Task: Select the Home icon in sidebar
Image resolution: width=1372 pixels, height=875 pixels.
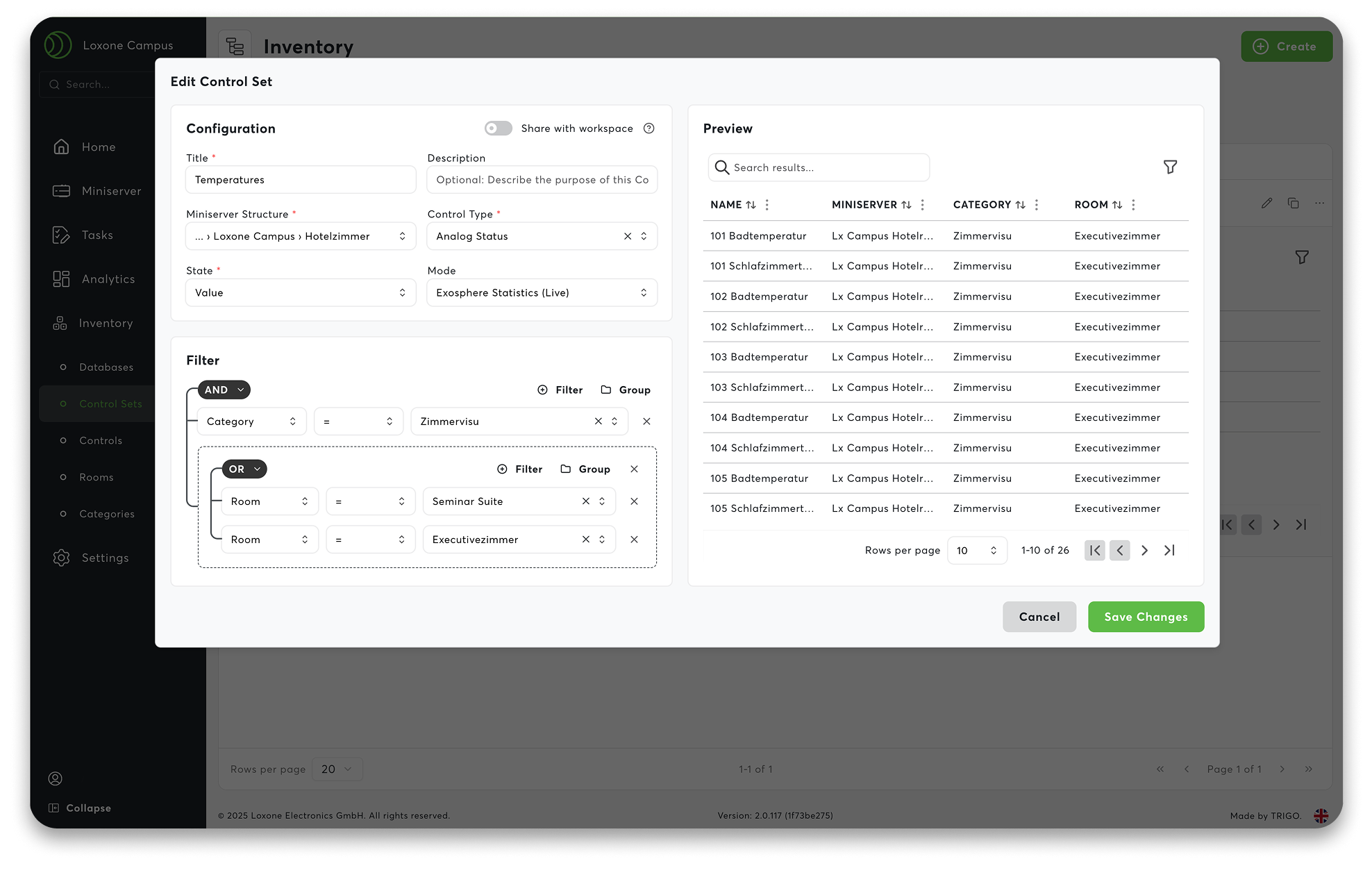Action: click(x=61, y=147)
